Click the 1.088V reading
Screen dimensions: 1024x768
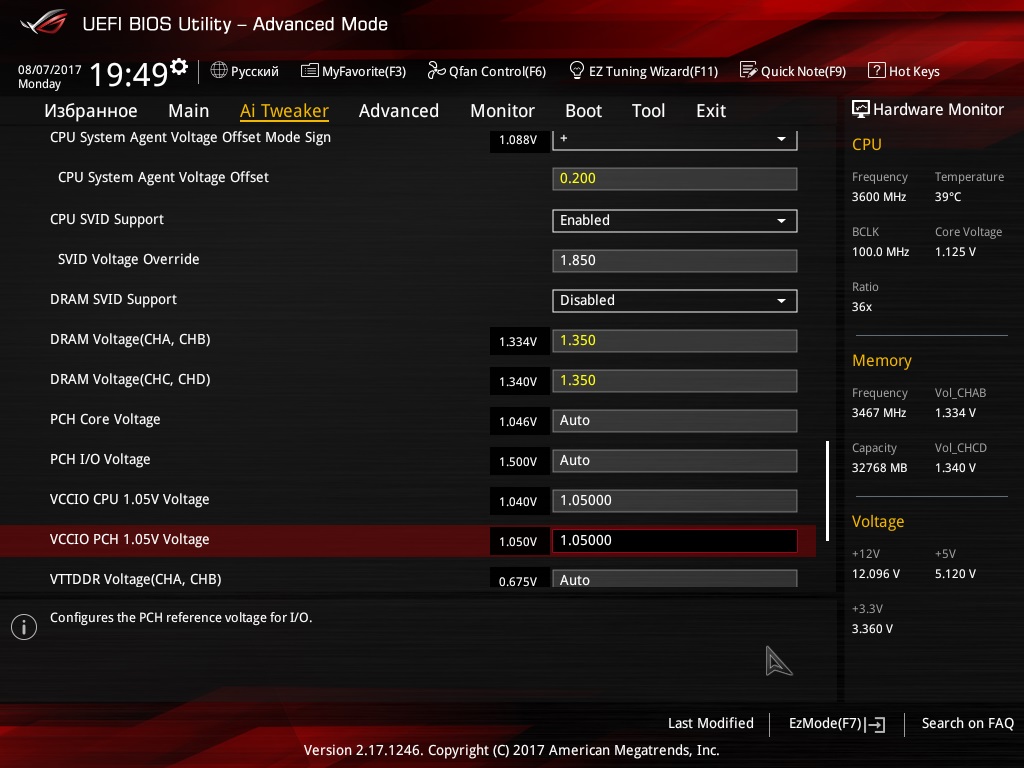(518, 140)
